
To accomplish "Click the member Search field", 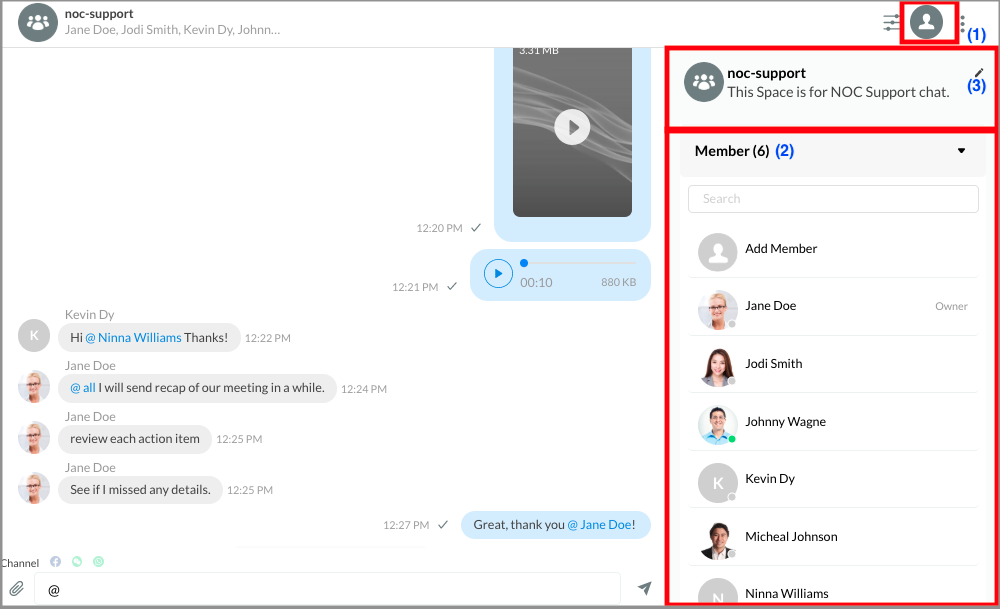I will click(833, 199).
